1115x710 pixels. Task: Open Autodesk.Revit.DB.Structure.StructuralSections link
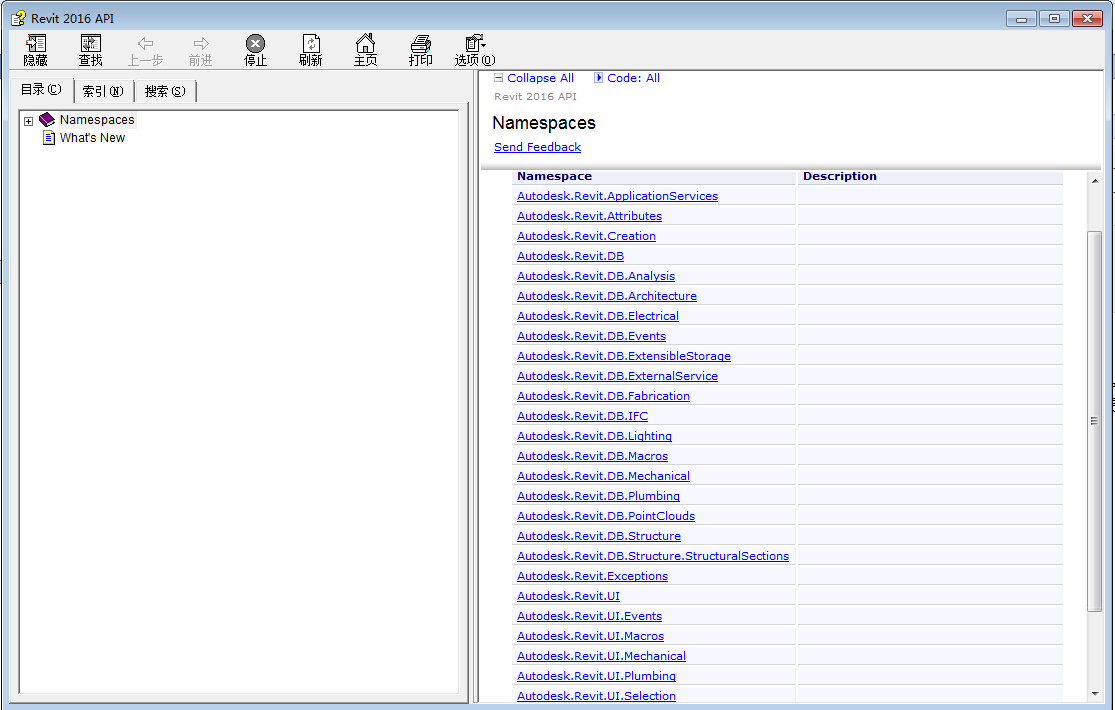653,556
